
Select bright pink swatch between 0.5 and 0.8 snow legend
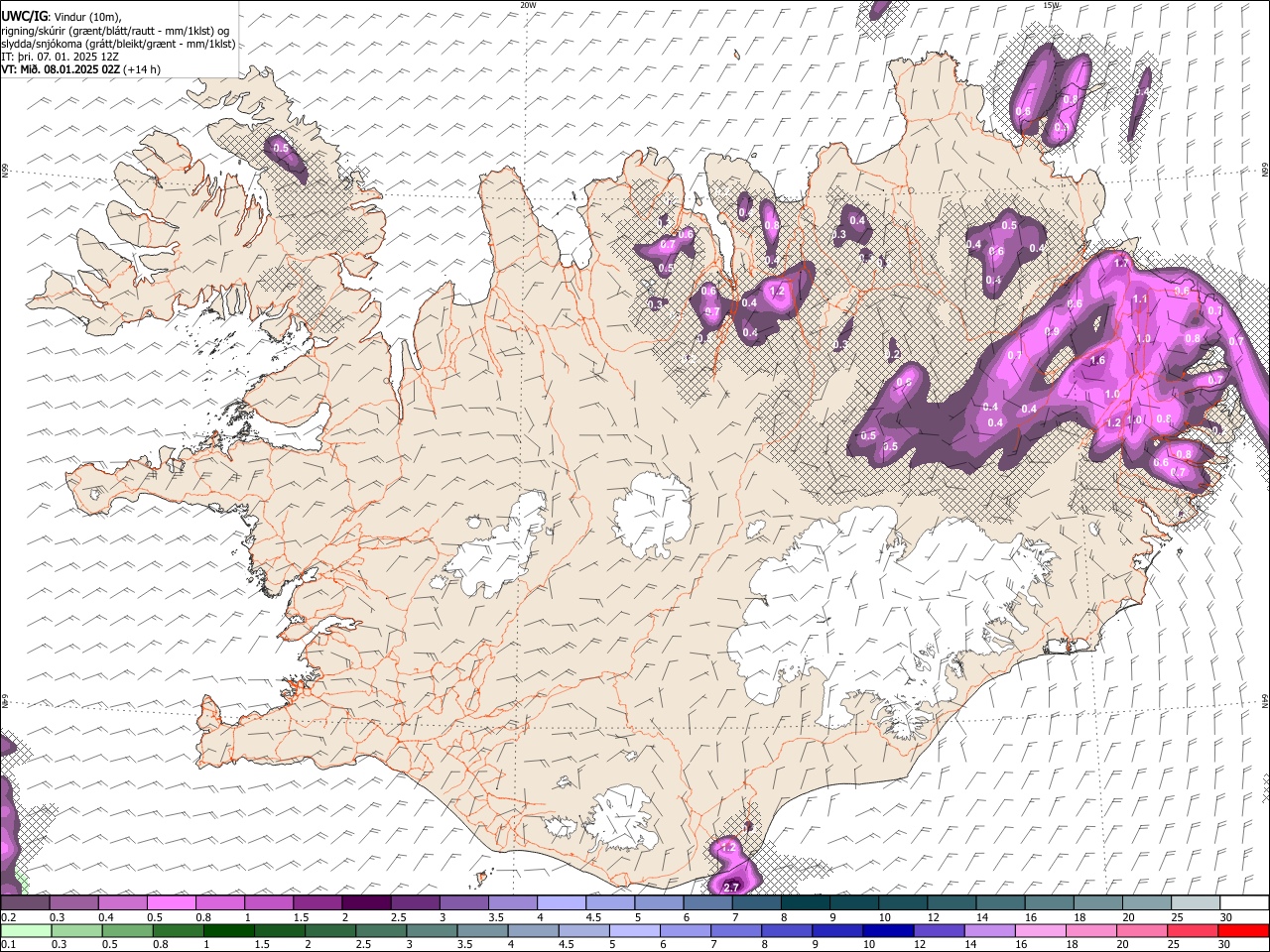point(172,903)
